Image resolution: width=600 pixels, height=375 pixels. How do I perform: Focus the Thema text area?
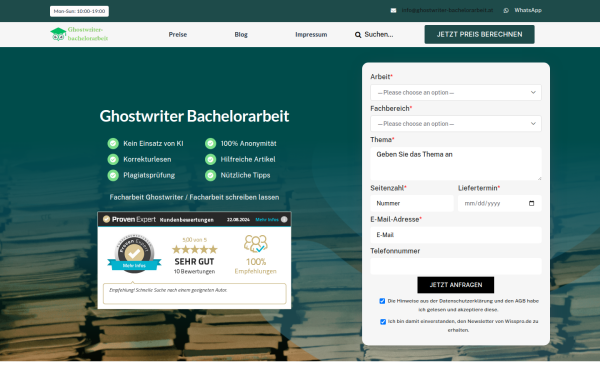[456, 164]
